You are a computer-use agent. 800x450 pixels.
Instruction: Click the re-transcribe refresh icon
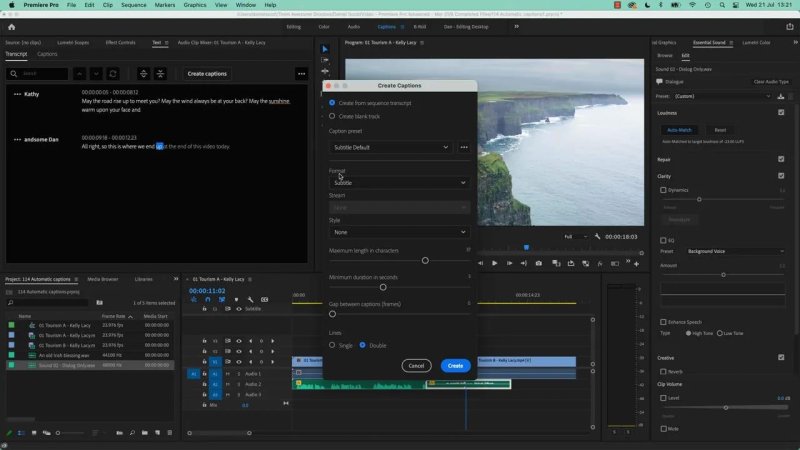tap(113, 74)
